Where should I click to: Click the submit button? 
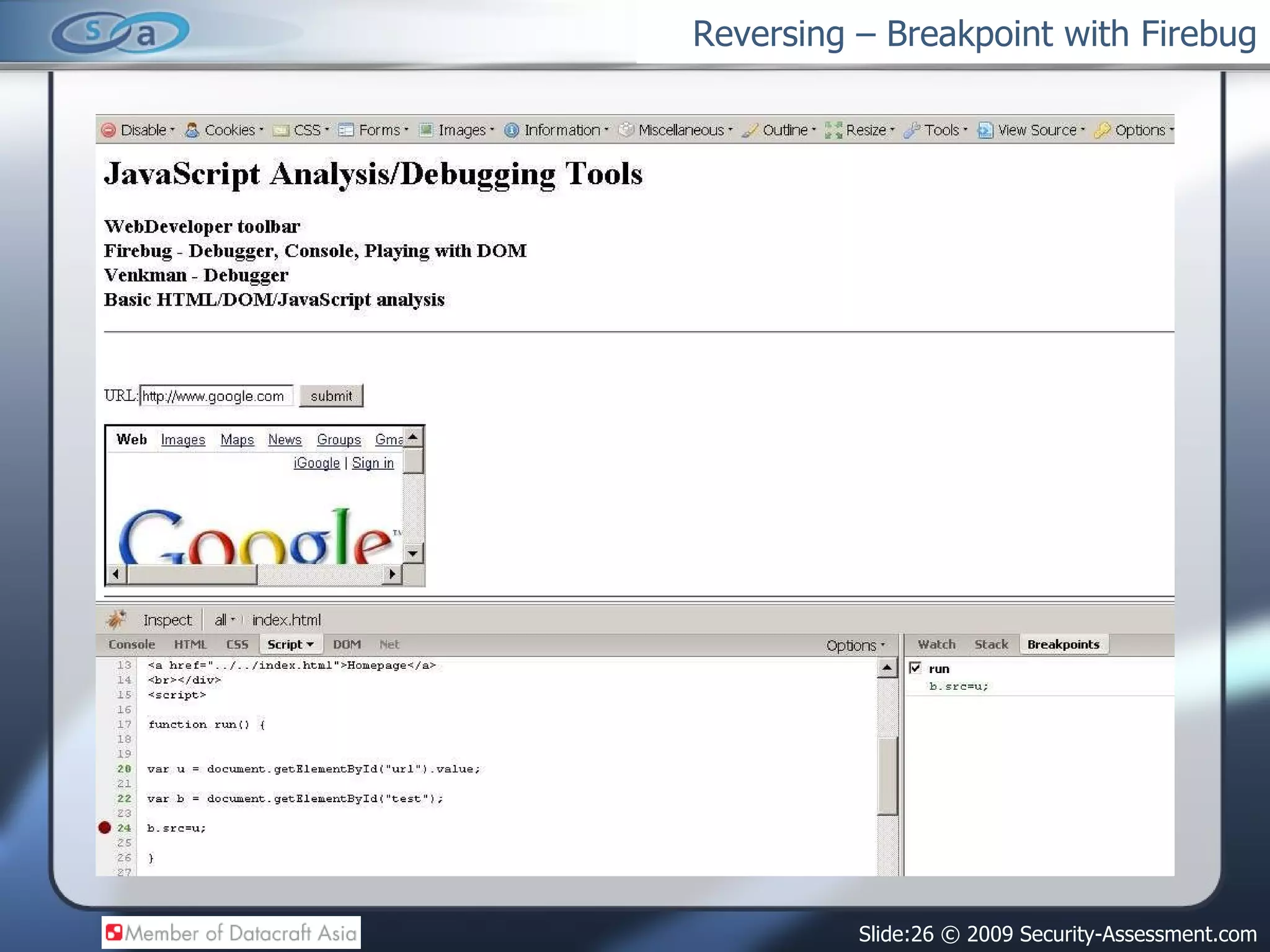tap(331, 396)
